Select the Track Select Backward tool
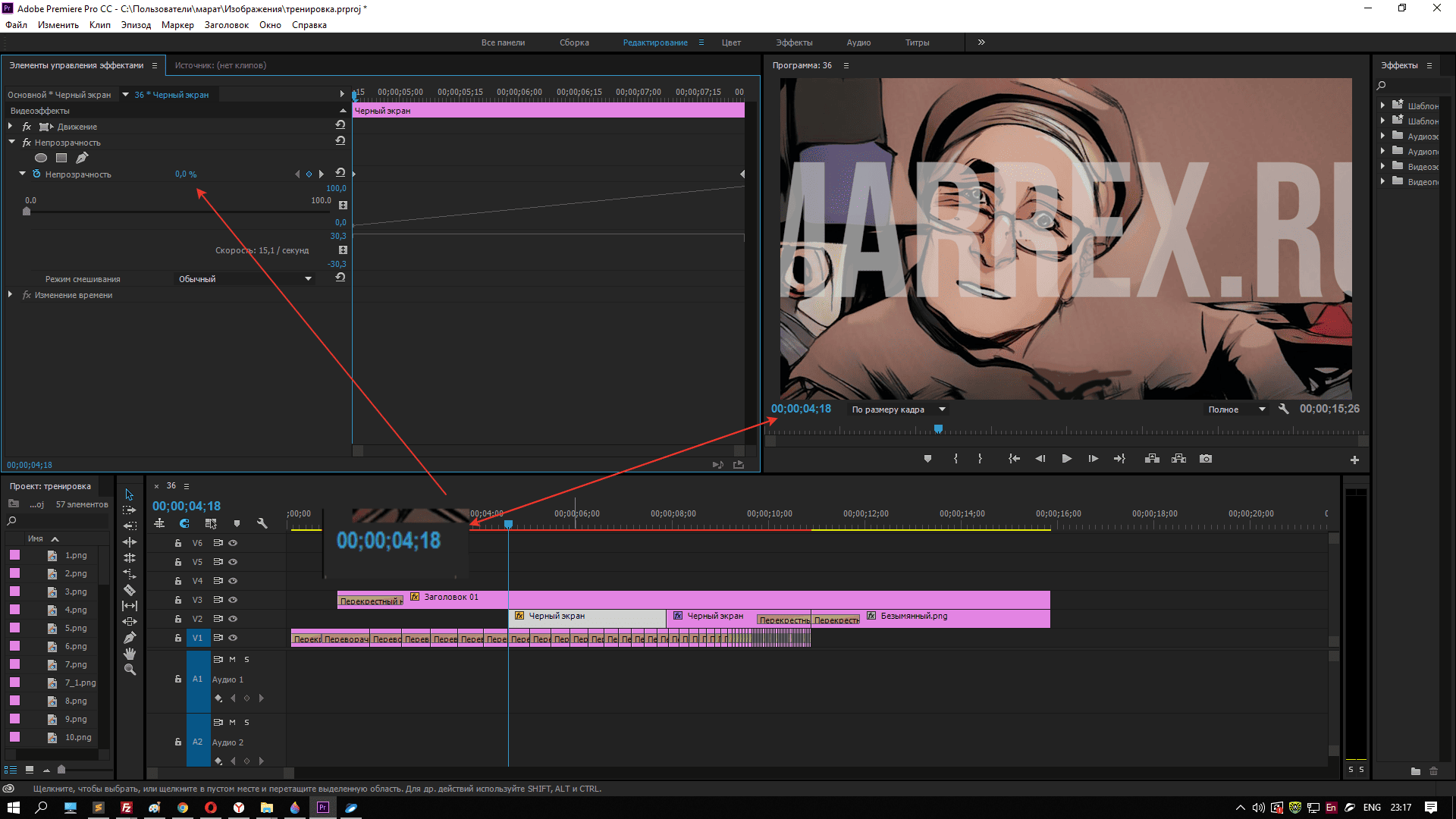The image size is (1456, 819). pos(130,526)
